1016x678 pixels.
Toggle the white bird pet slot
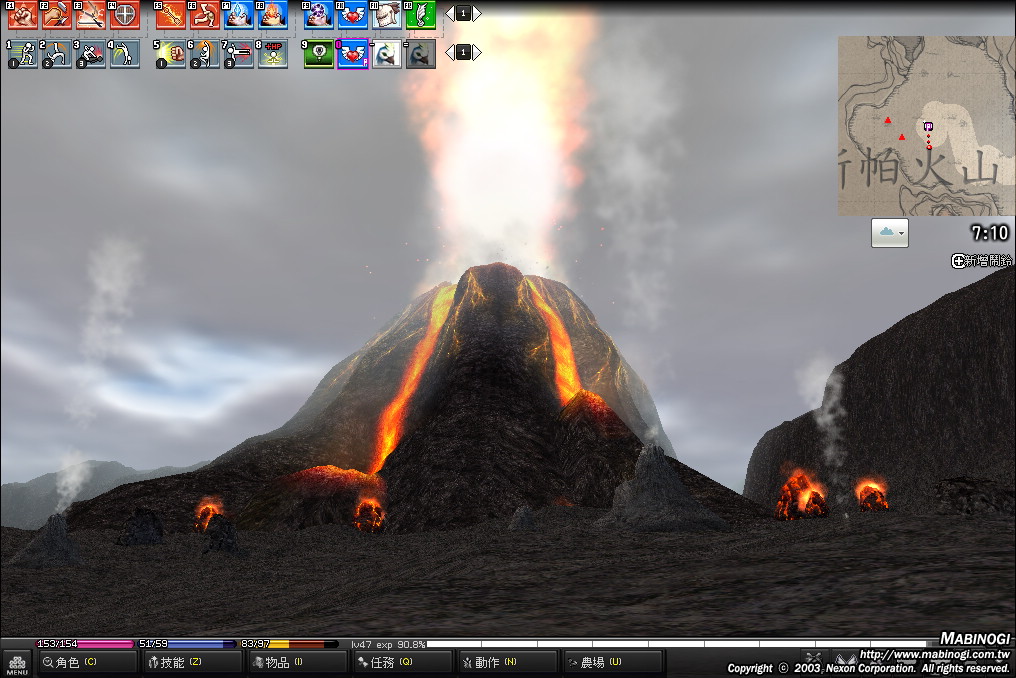coord(387,54)
